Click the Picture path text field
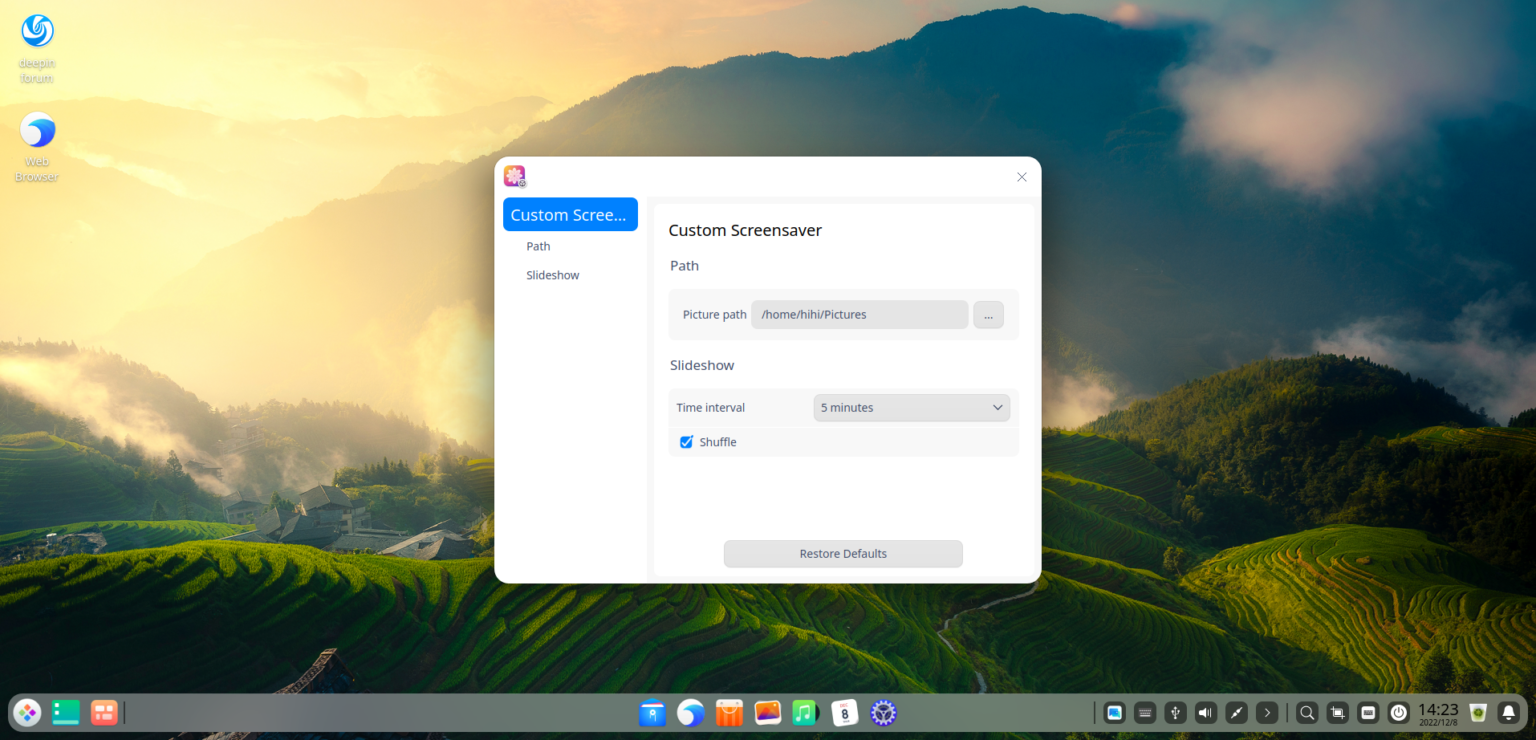The width and height of the screenshot is (1536, 740). tap(859, 314)
